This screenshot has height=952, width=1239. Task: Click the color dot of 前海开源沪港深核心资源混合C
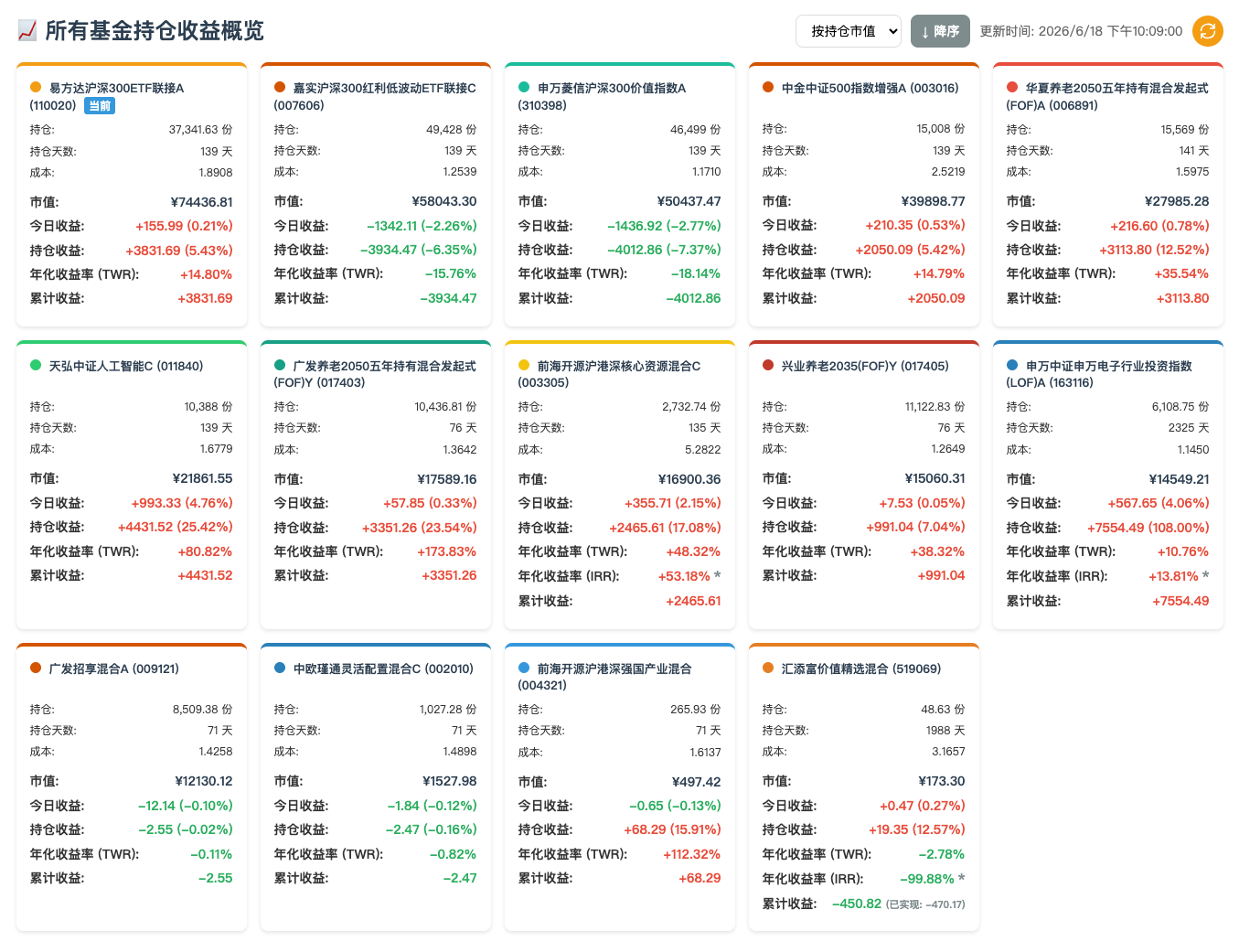coord(524,365)
